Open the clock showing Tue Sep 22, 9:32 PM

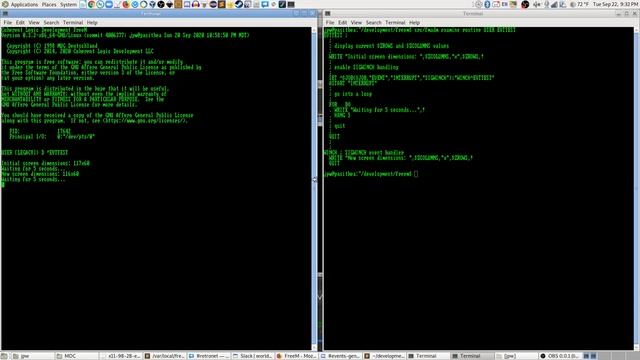616,4
